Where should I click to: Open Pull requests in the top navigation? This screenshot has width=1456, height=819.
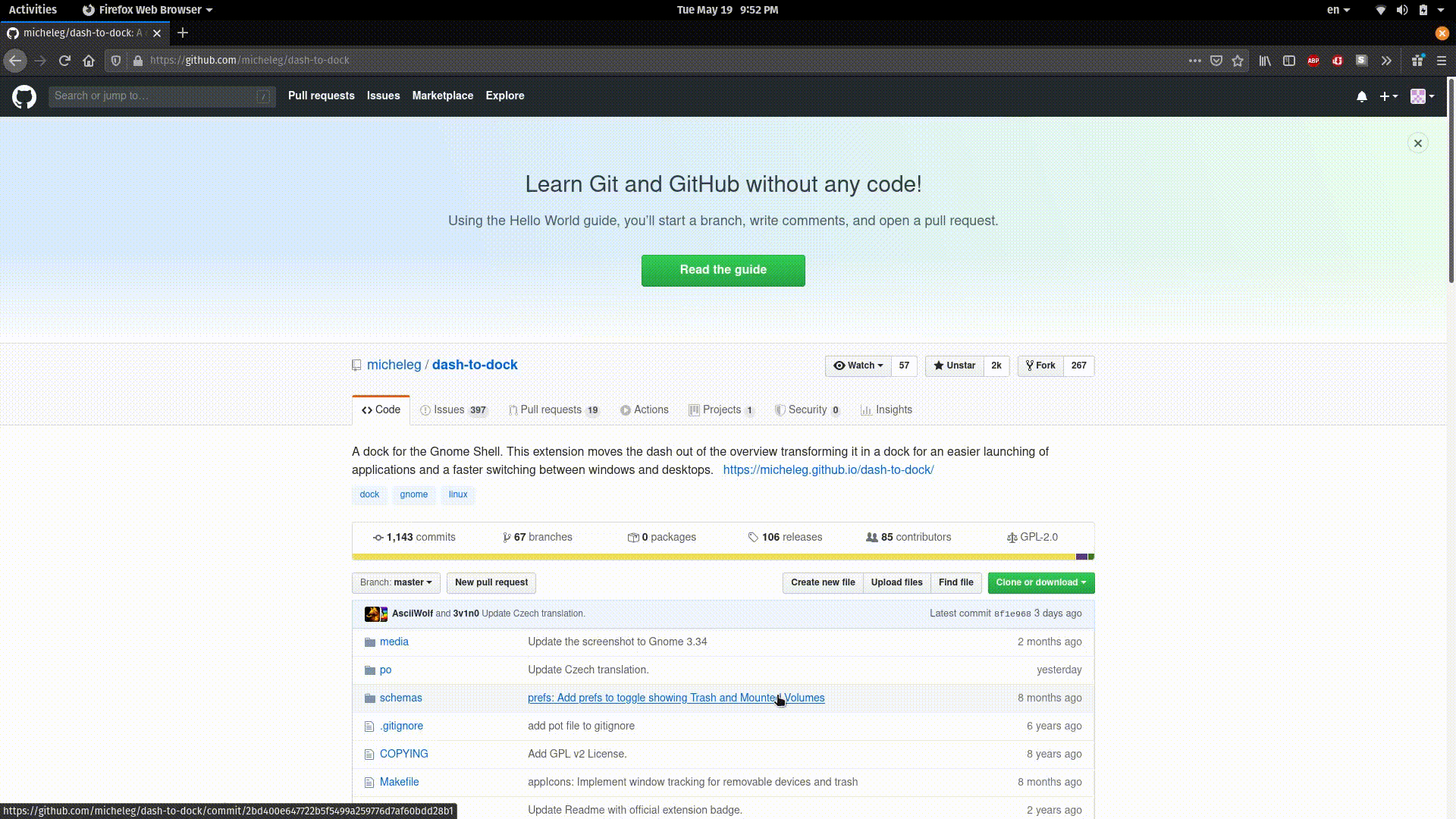(x=322, y=96)
